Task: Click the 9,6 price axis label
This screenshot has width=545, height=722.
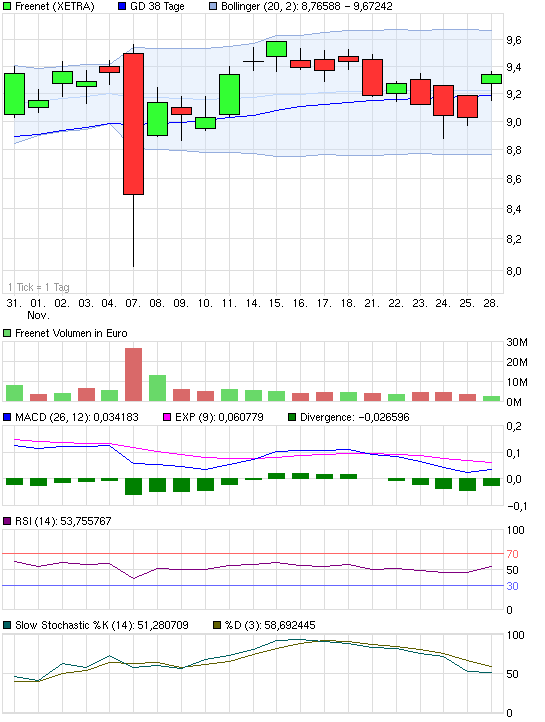Action: coord(514,41)
